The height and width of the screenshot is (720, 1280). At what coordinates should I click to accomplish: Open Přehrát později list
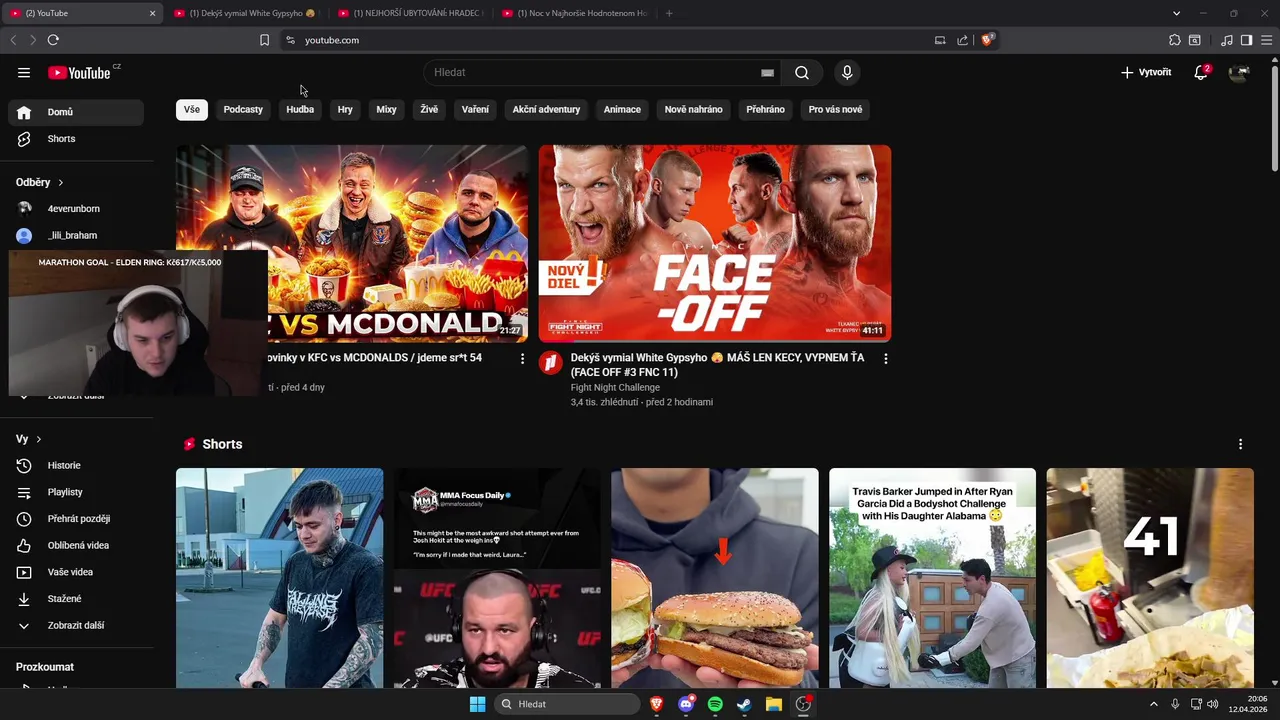point(76,519)
